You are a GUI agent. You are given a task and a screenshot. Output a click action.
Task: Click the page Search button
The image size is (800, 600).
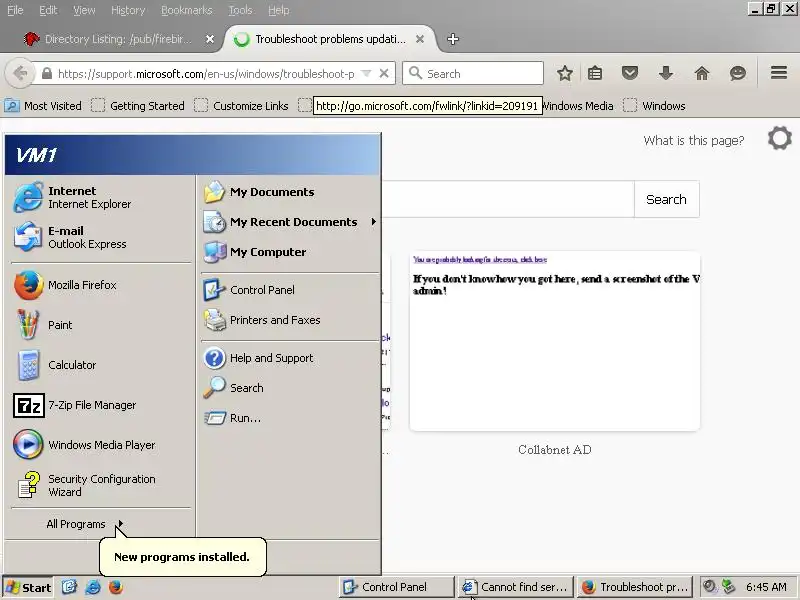click(x=666, y=199)
